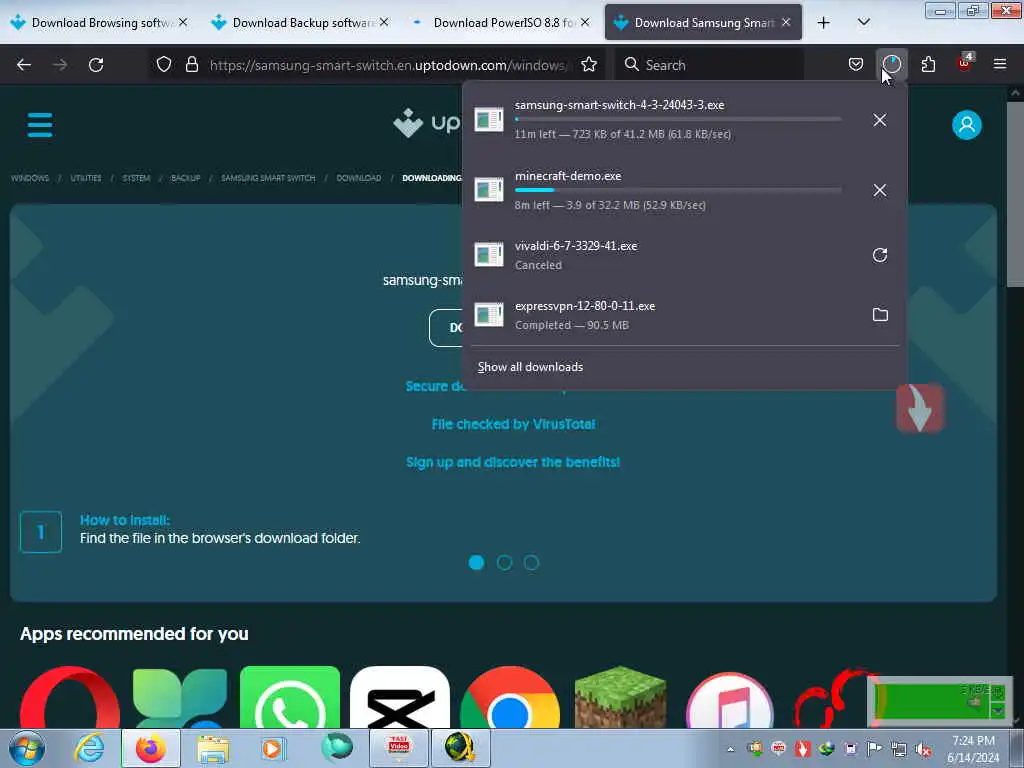Screen dimensions: 1024x768
Task: Show hidden system tray icons
Action: point(731,749)
